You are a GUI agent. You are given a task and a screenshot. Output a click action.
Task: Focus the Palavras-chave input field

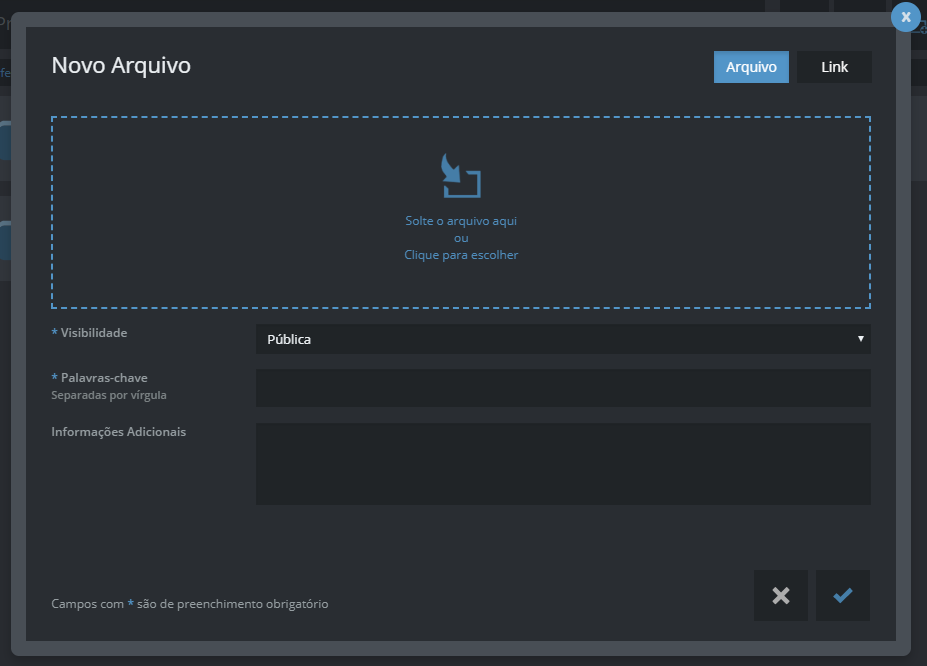(562, 388)
